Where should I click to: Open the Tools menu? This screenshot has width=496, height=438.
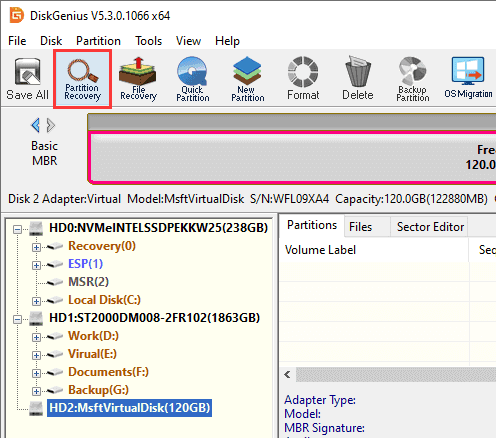[148, 41]
